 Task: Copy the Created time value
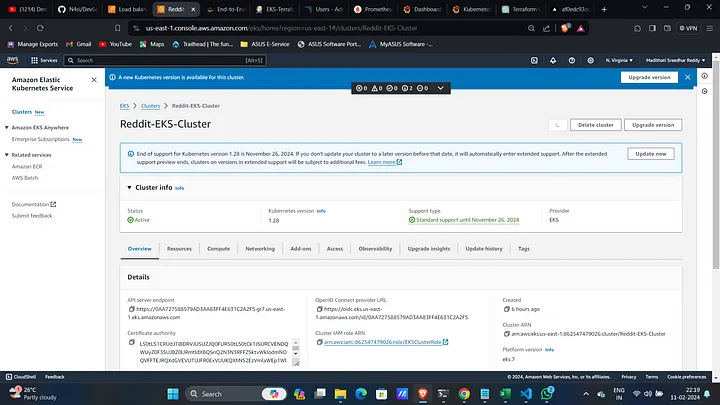(506, 309)
